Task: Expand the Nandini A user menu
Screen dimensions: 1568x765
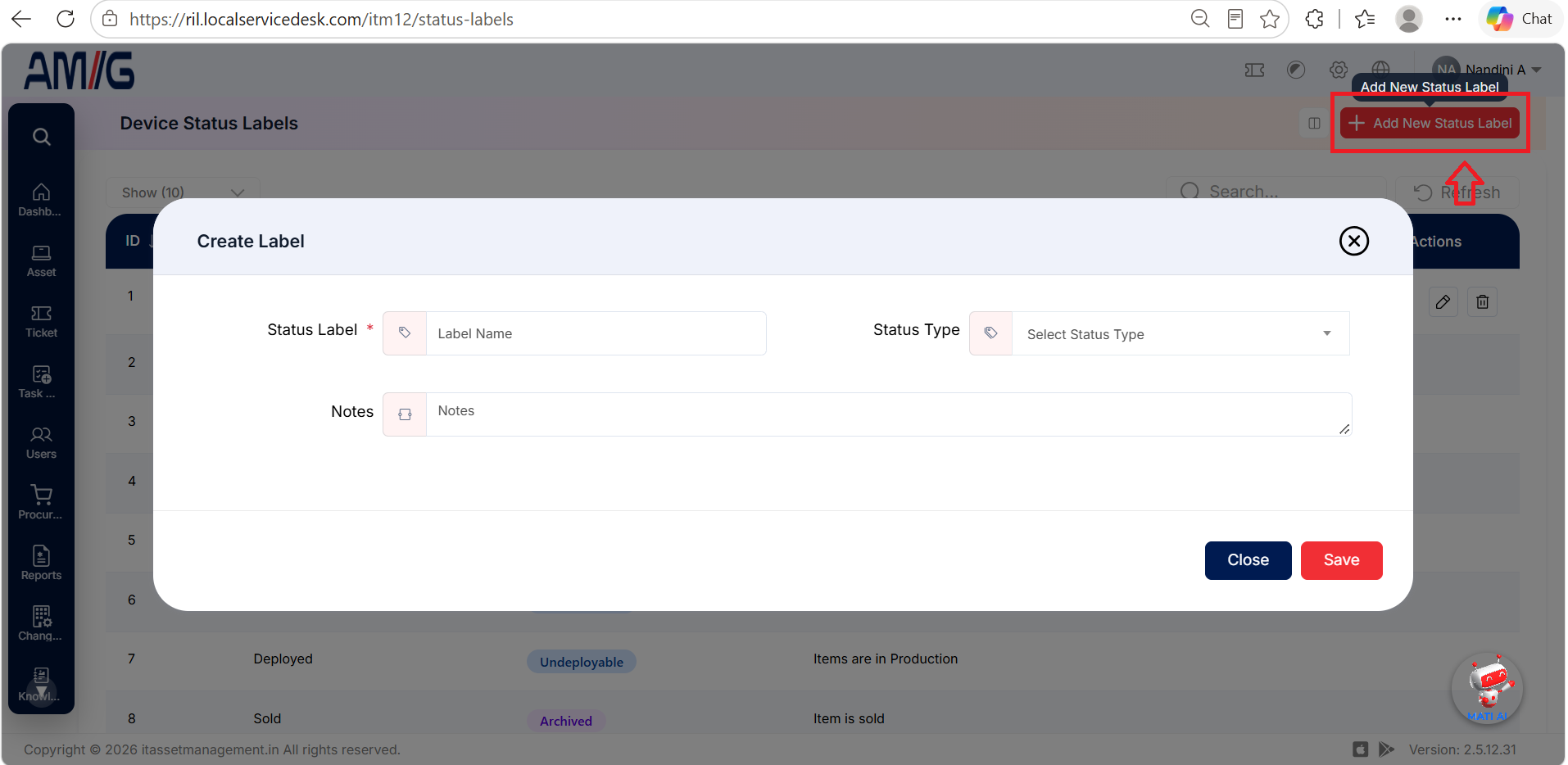Action: (x=1487, y=70)
